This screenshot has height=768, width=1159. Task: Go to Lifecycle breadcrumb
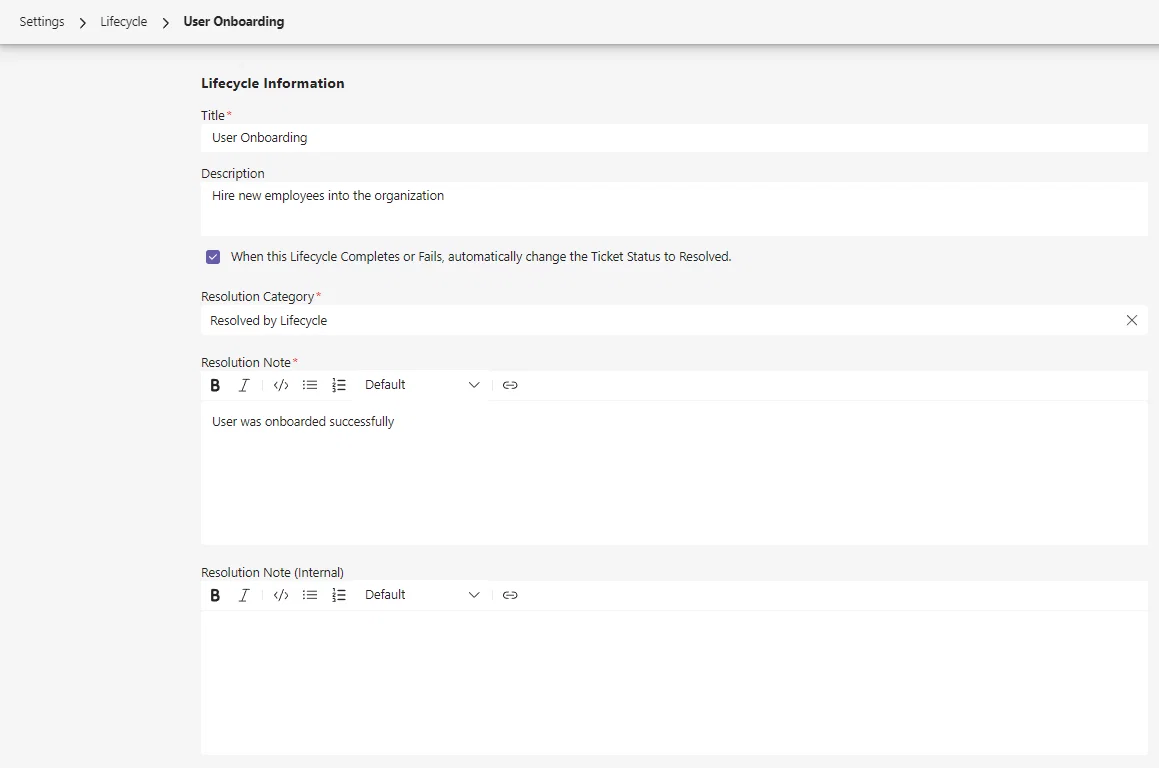pyautogui.click(x=123, y=21)
